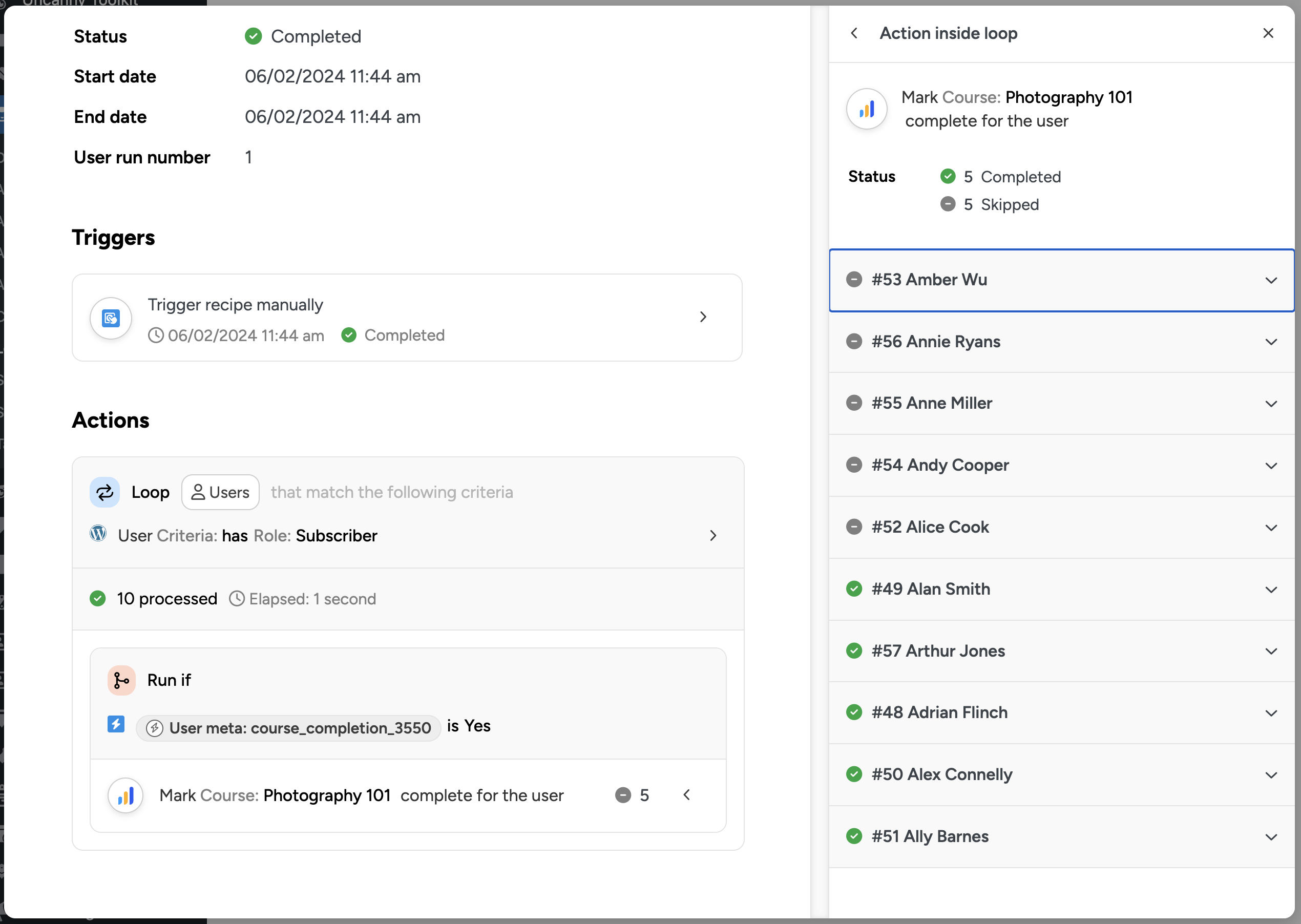Click the LearnDash icon next to Mark Course action
This screenshot has width=1301, height=924.
click(125, 795)
